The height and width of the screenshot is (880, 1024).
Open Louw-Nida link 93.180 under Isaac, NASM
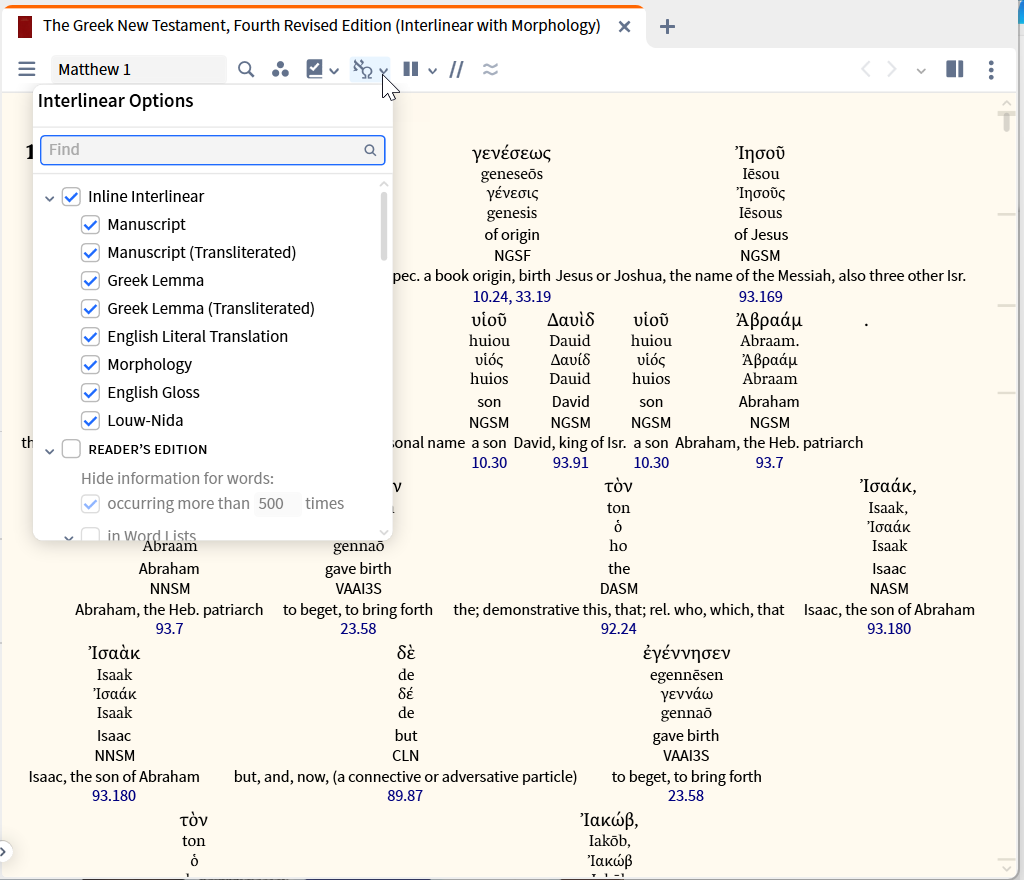(x=889, y=629)
